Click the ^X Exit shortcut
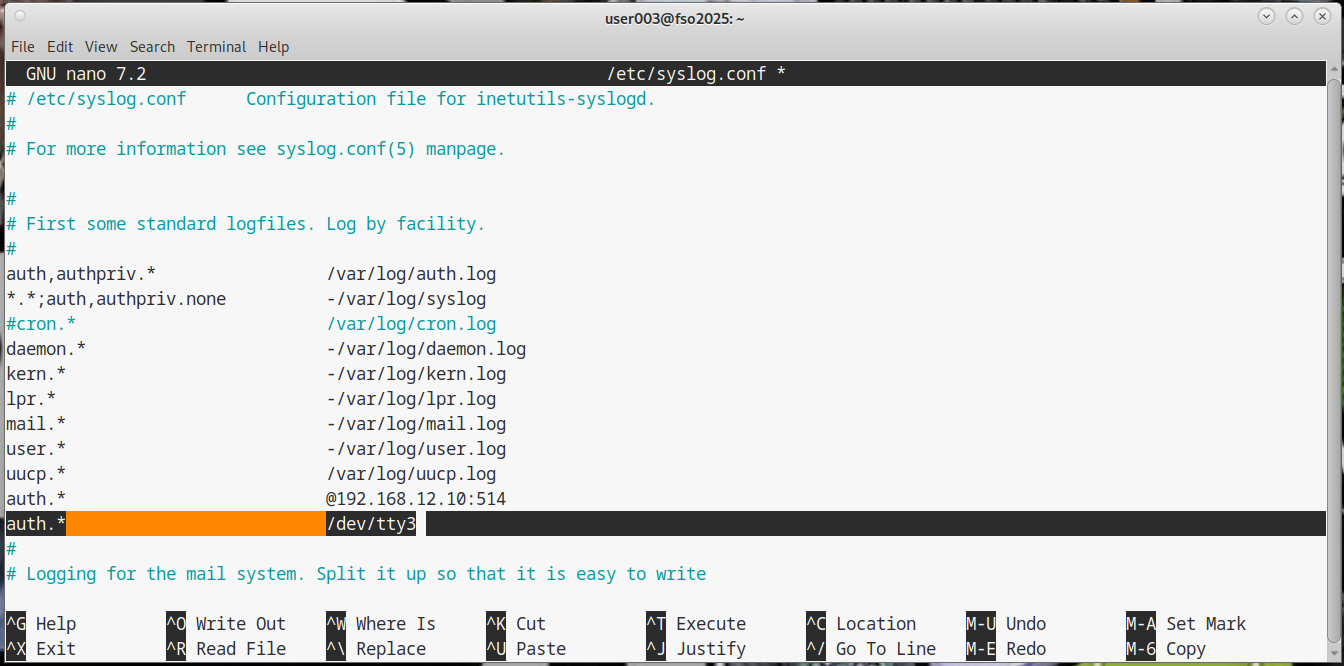1344x666 pixels. pos(41,649)
